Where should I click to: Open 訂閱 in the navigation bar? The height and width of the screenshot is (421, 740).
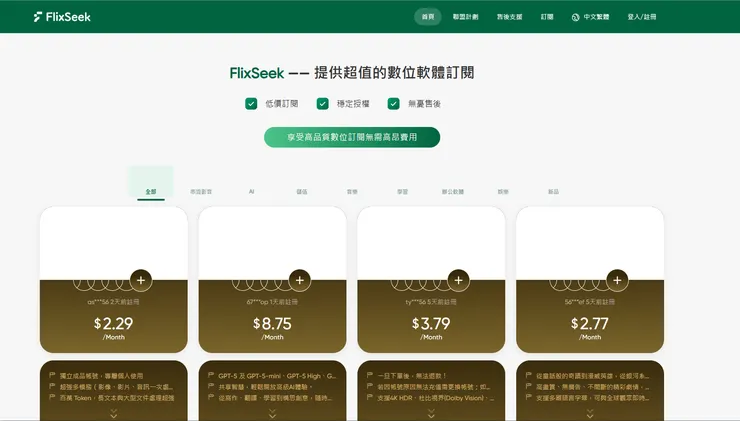pos(547,17)
